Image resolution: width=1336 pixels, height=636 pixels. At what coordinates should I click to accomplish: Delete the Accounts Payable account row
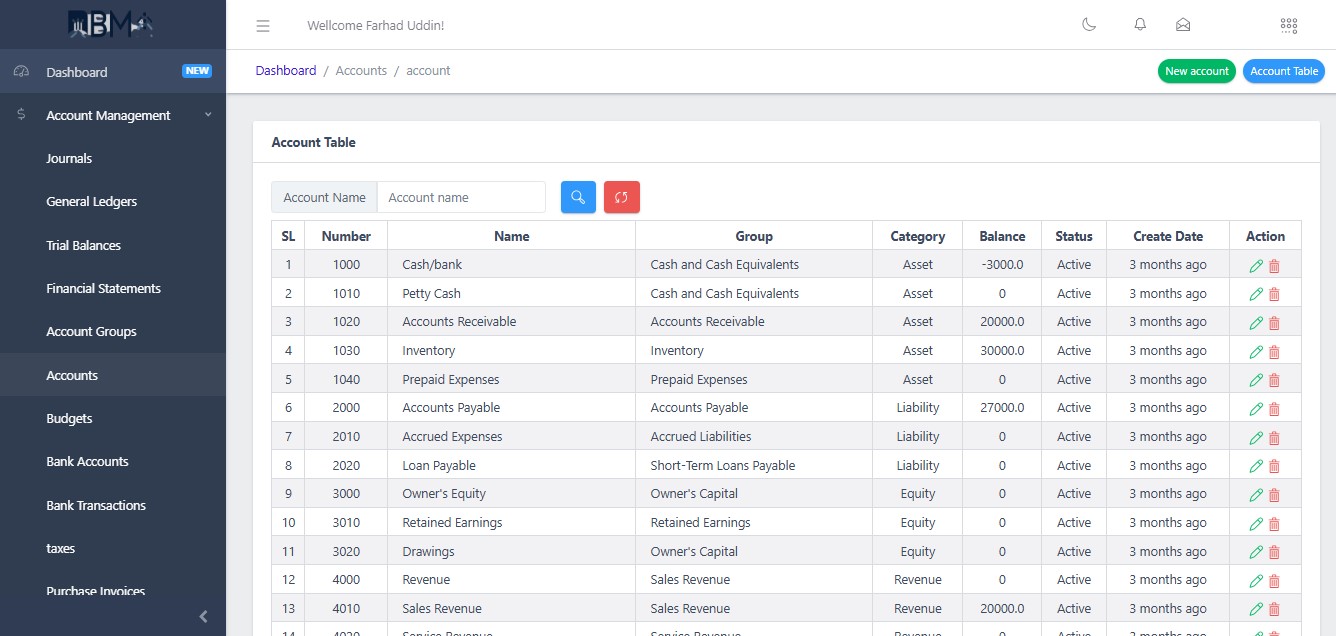click(x=1274, y=409)
